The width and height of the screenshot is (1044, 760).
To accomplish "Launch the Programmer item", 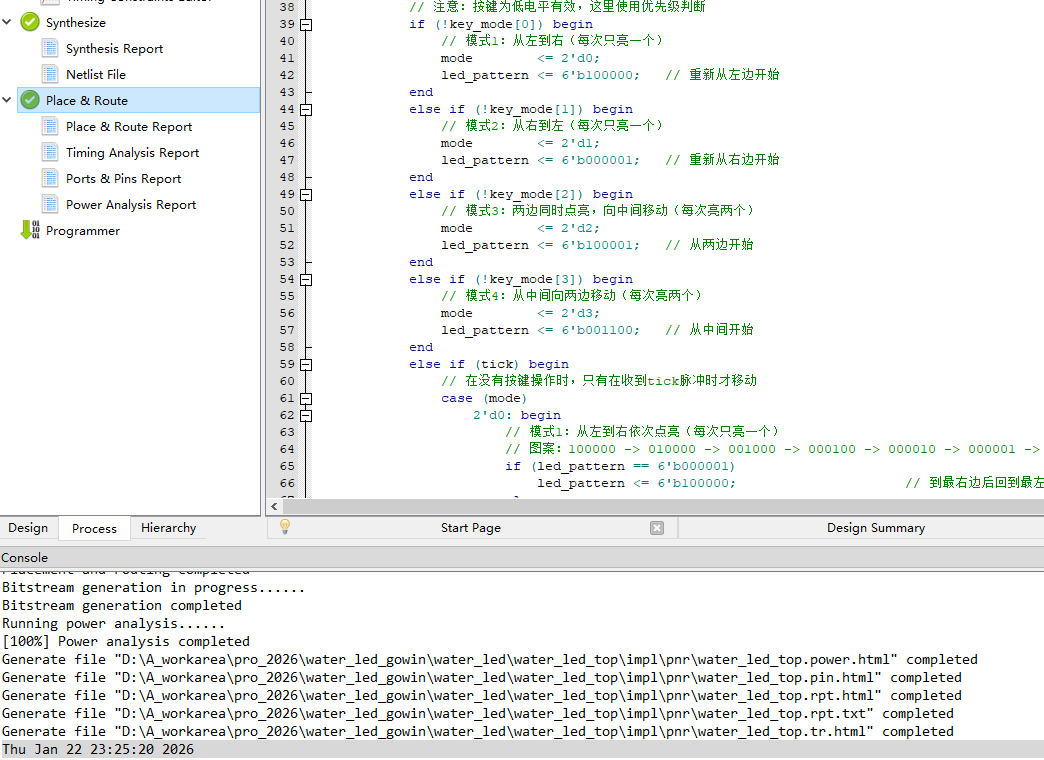I will point(83,230).
